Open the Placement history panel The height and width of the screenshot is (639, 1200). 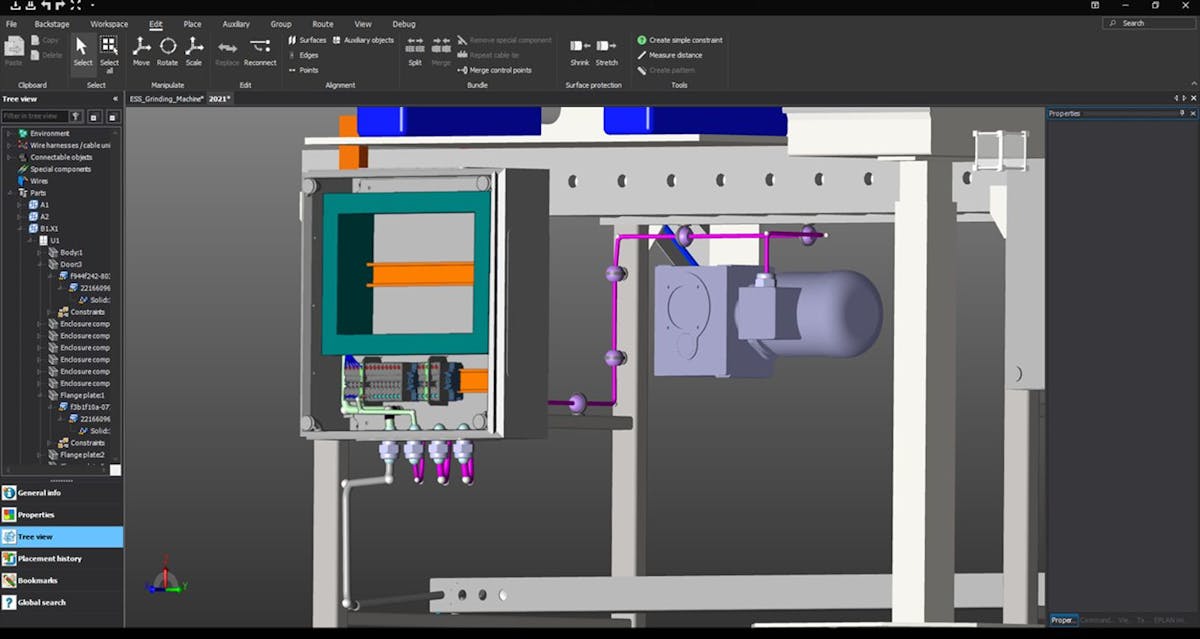point(50,558)
